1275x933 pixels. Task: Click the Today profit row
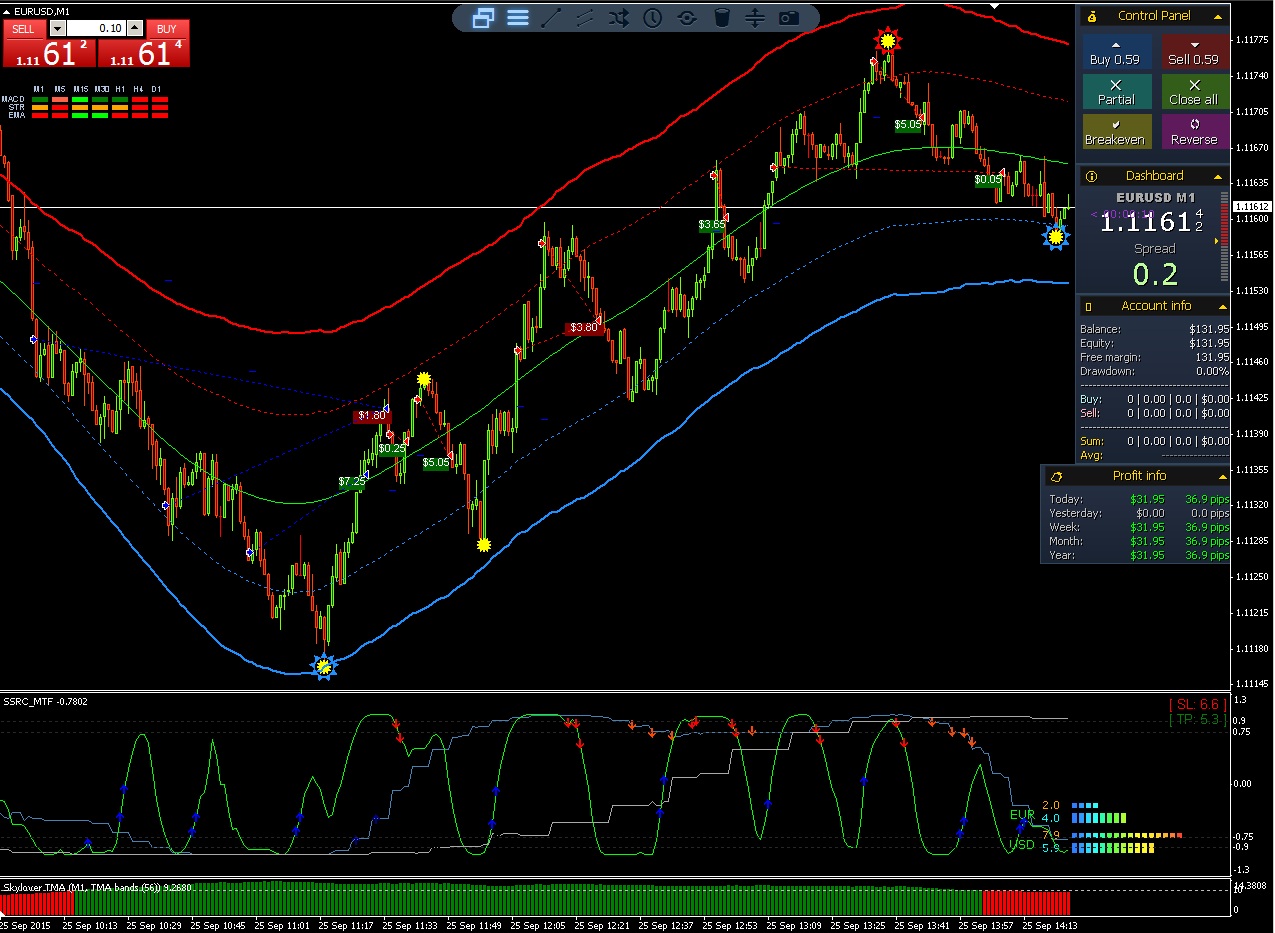coord(1139,499)
